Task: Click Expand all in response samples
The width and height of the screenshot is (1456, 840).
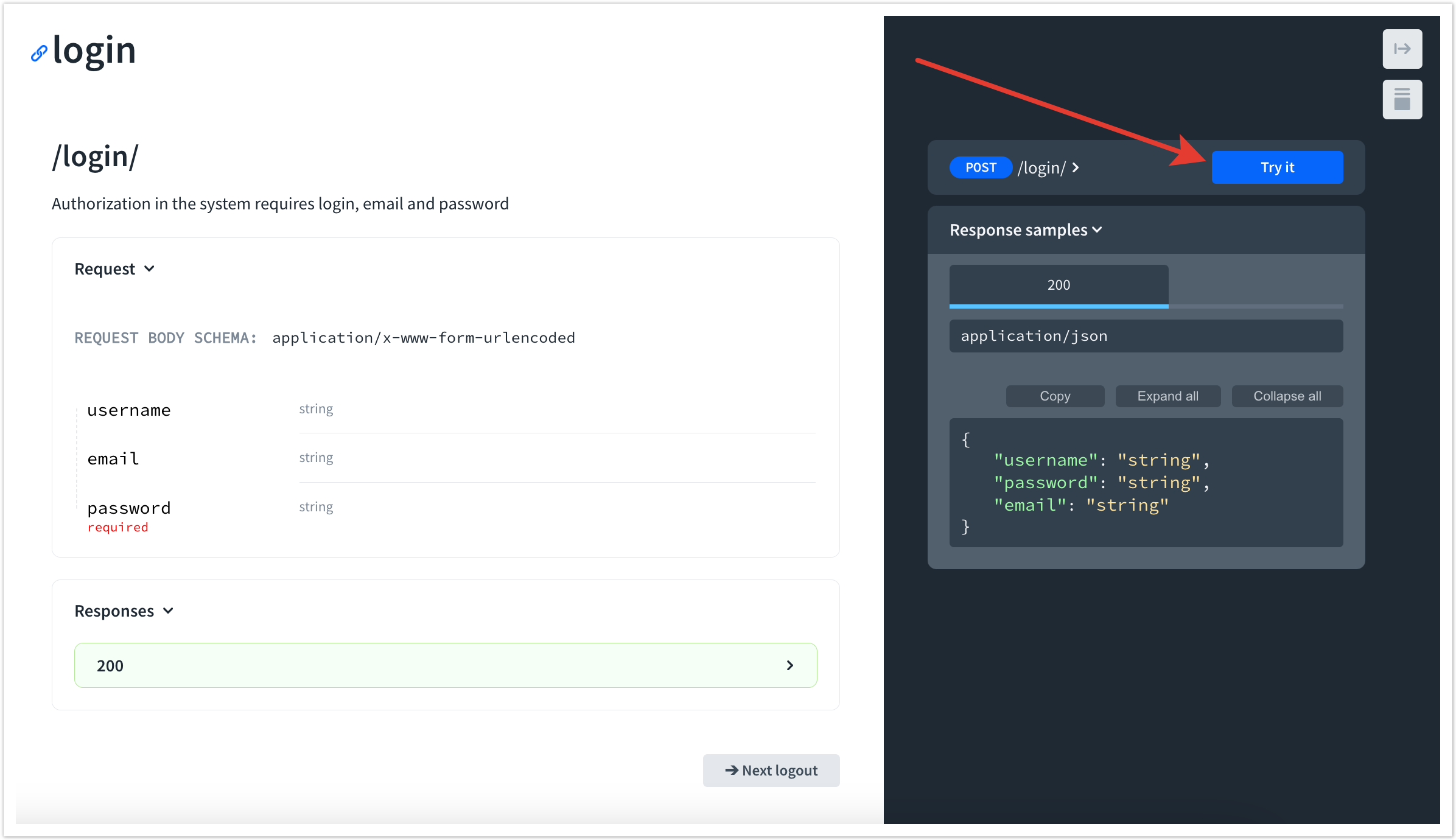Action: click(1167, 396)
